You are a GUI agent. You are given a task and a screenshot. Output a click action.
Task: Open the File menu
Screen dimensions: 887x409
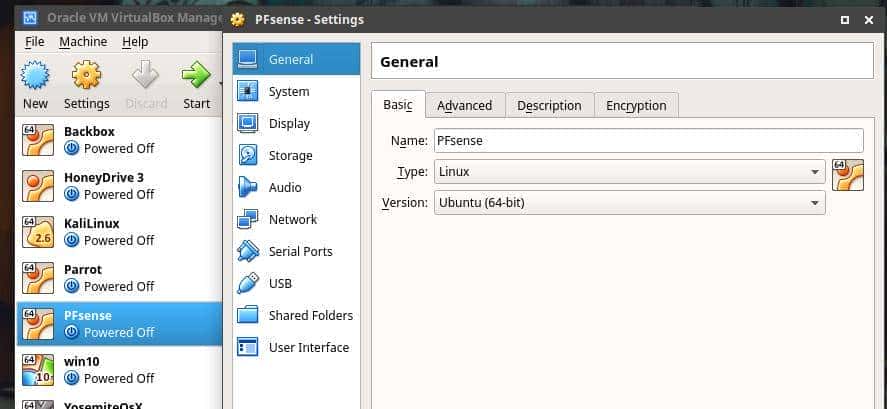pos(35,42)
